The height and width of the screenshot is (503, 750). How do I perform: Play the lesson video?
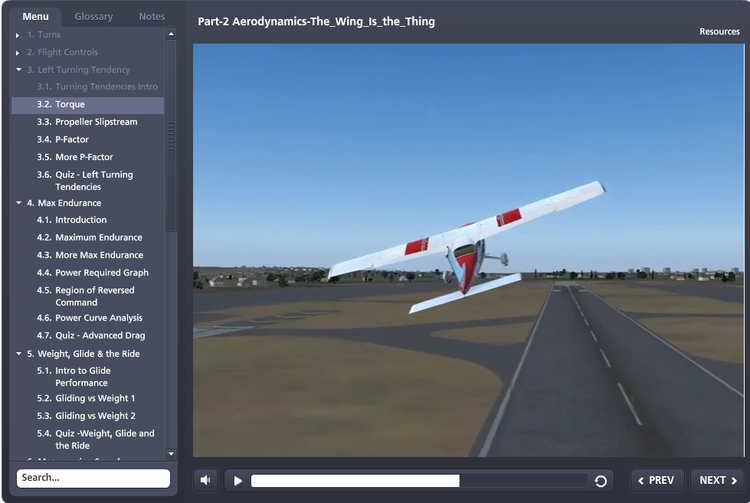coord(238,481)
